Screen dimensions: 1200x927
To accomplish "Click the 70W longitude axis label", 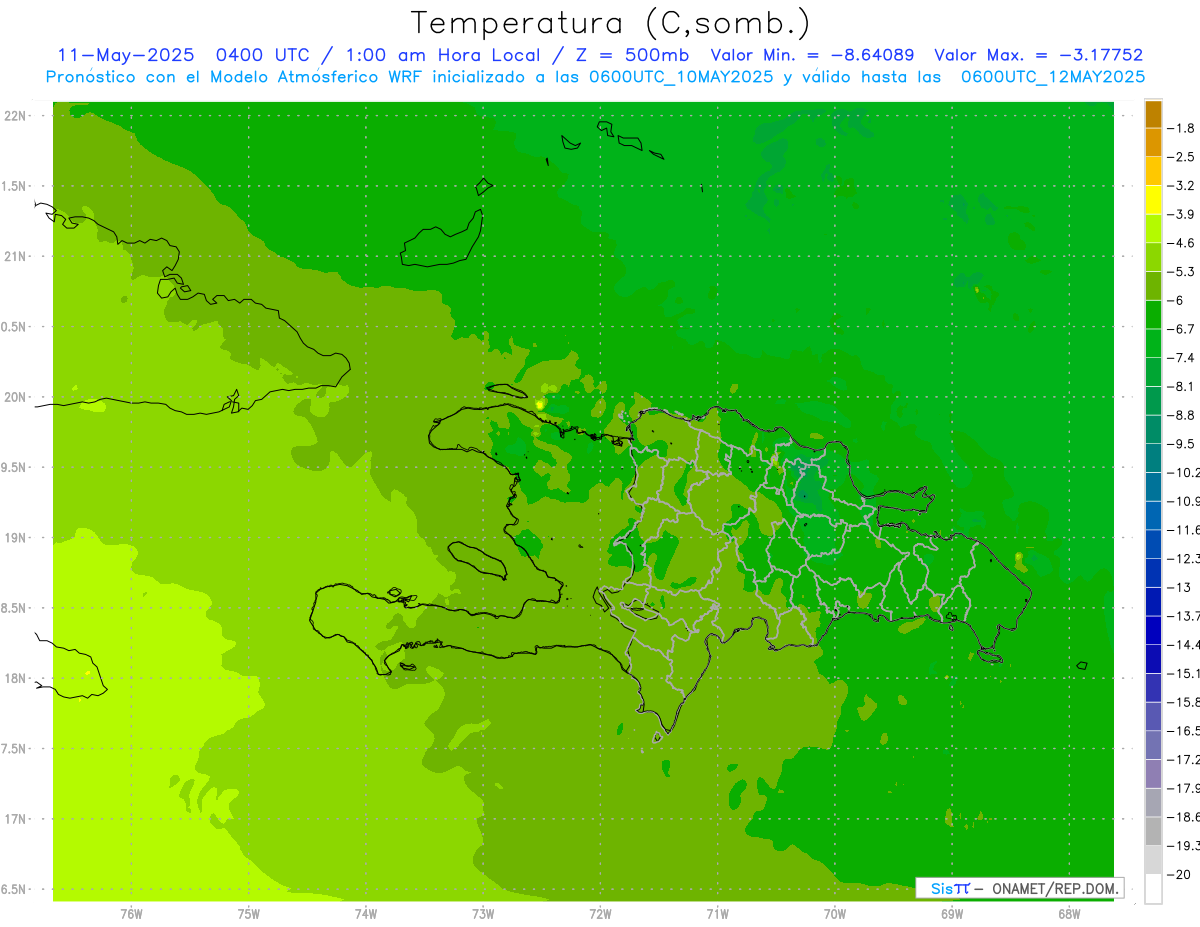I will tap(834, 913).
